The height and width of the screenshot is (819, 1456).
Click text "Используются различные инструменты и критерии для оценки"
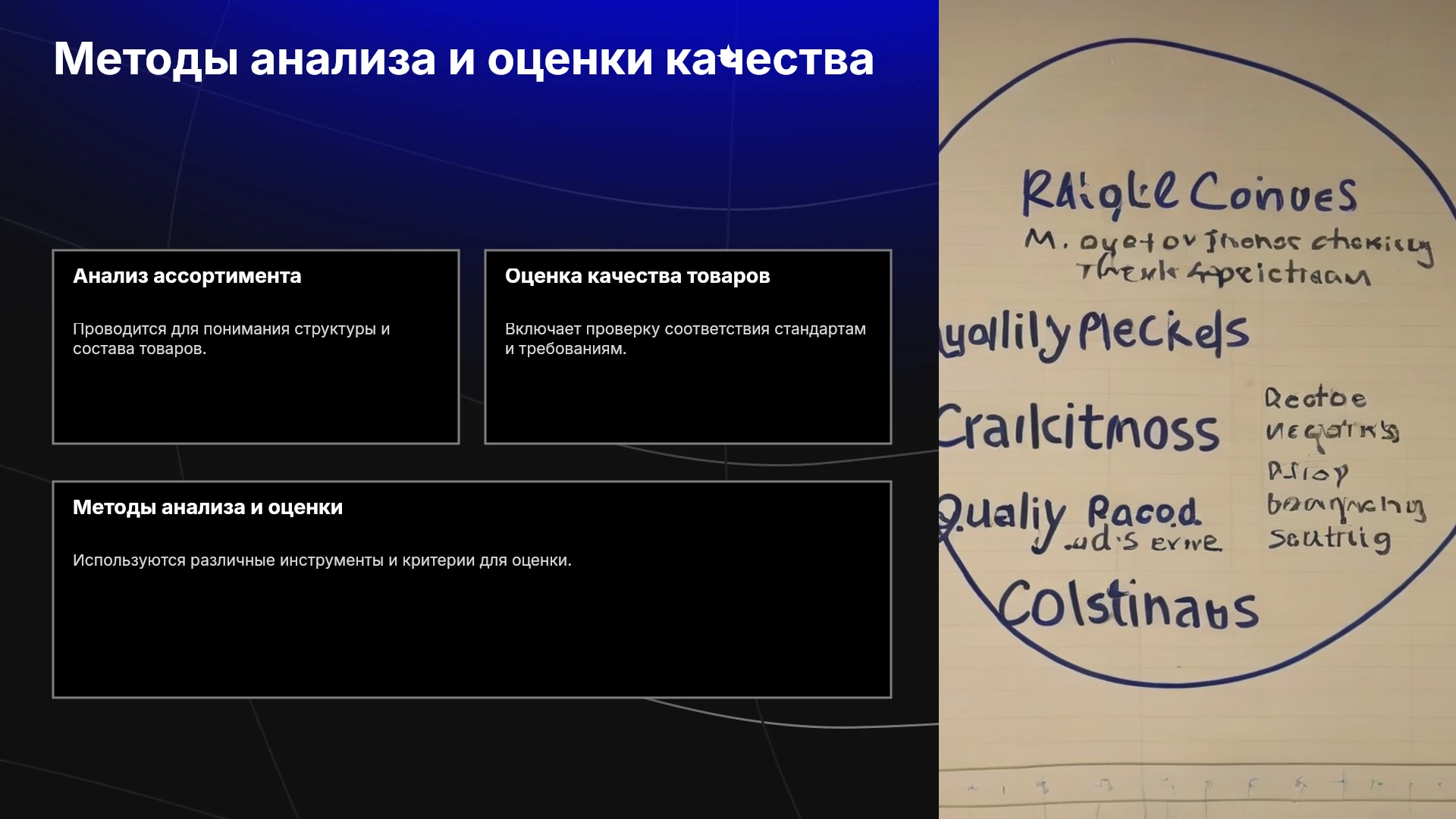322,560
